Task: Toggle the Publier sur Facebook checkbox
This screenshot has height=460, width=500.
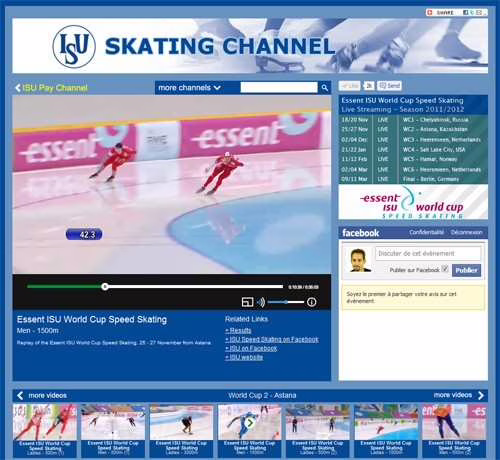Action: click(x=444, y=269)
